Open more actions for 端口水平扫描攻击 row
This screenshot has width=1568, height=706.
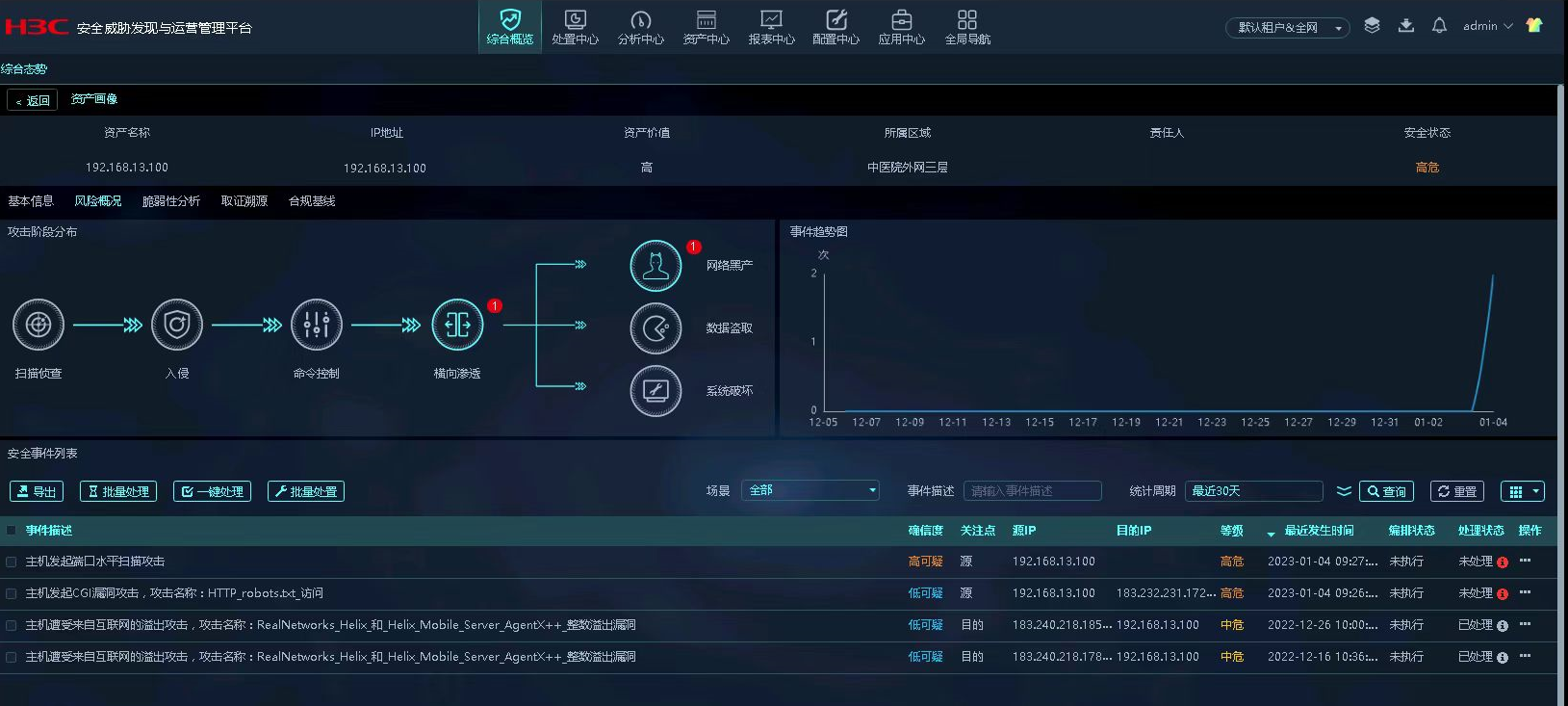[x=1525, y=561]
